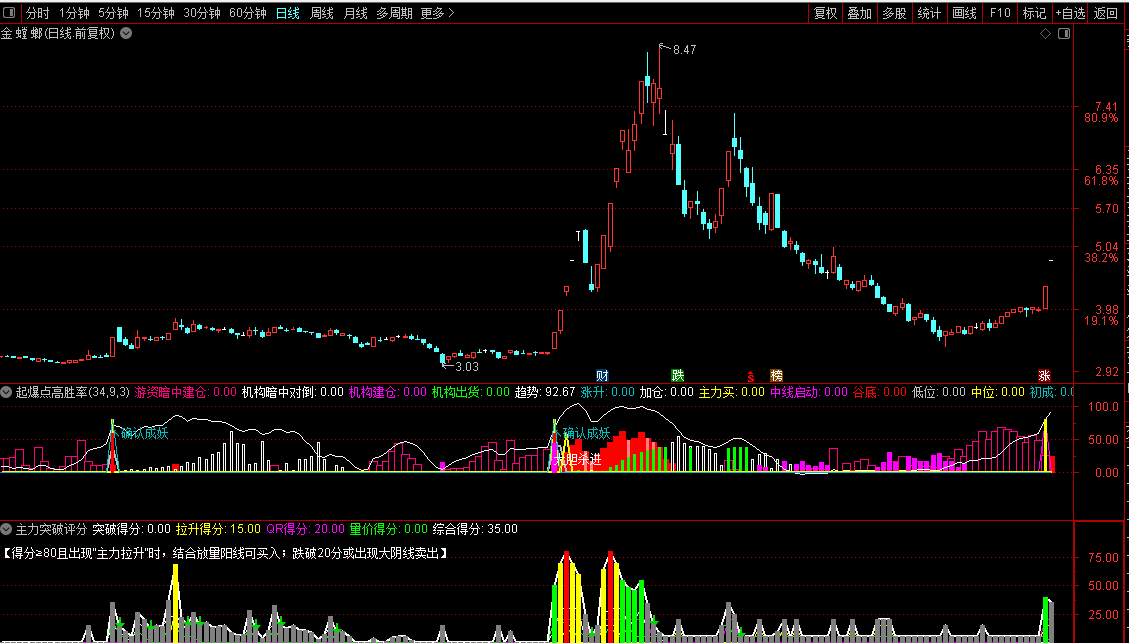Click 综合得分: 35.00 label
The image size is (1129, 643).
tap(474, 529)
